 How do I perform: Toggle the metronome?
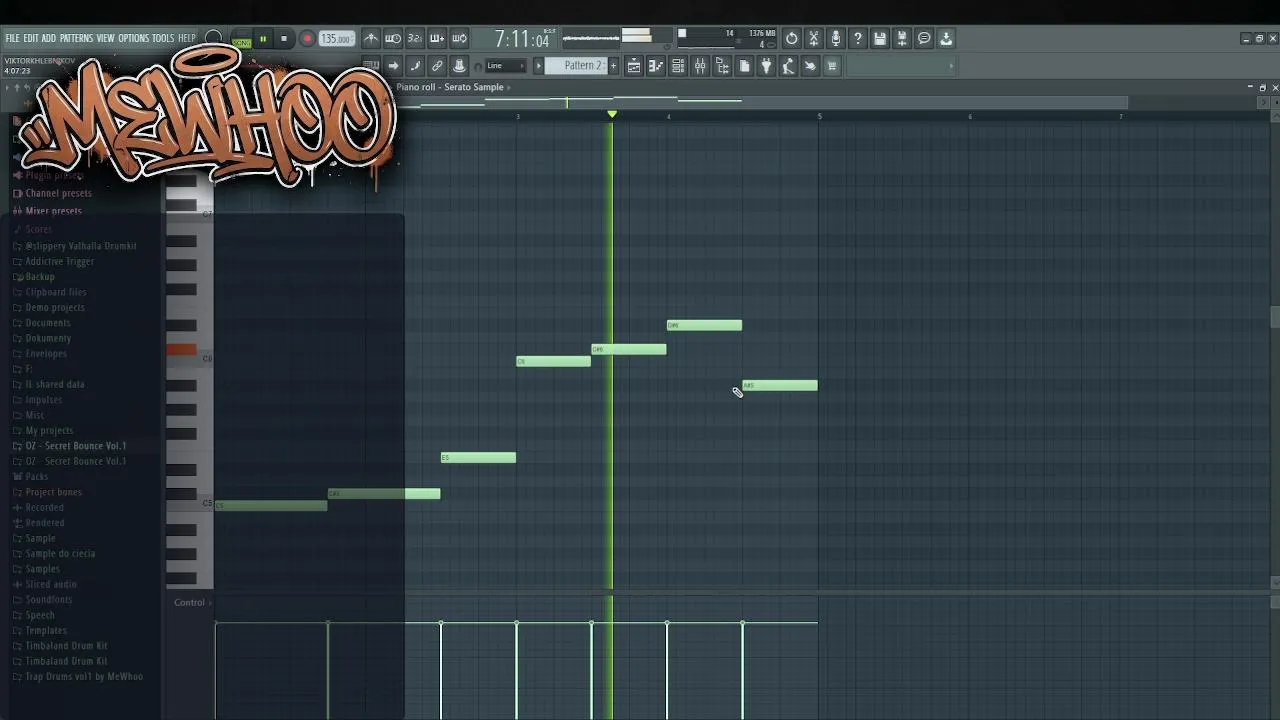(371, 39)
